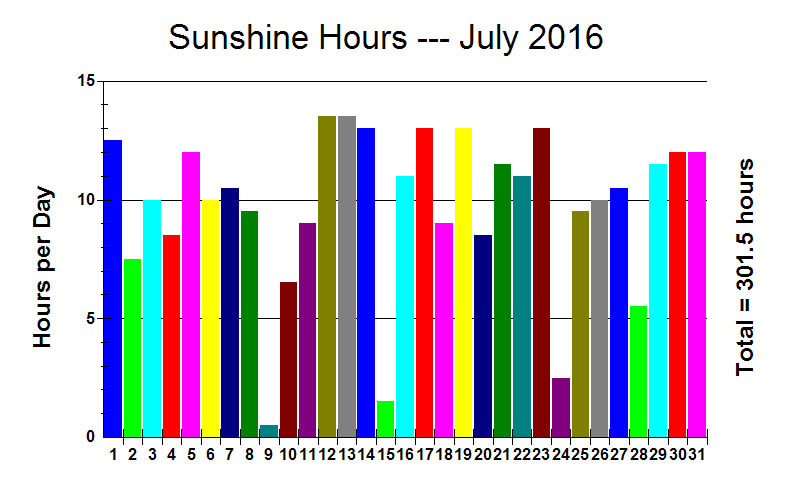The image size is (792, 491).
Task: Click x-axis day label '1'
Action: (x=113, y=455)
